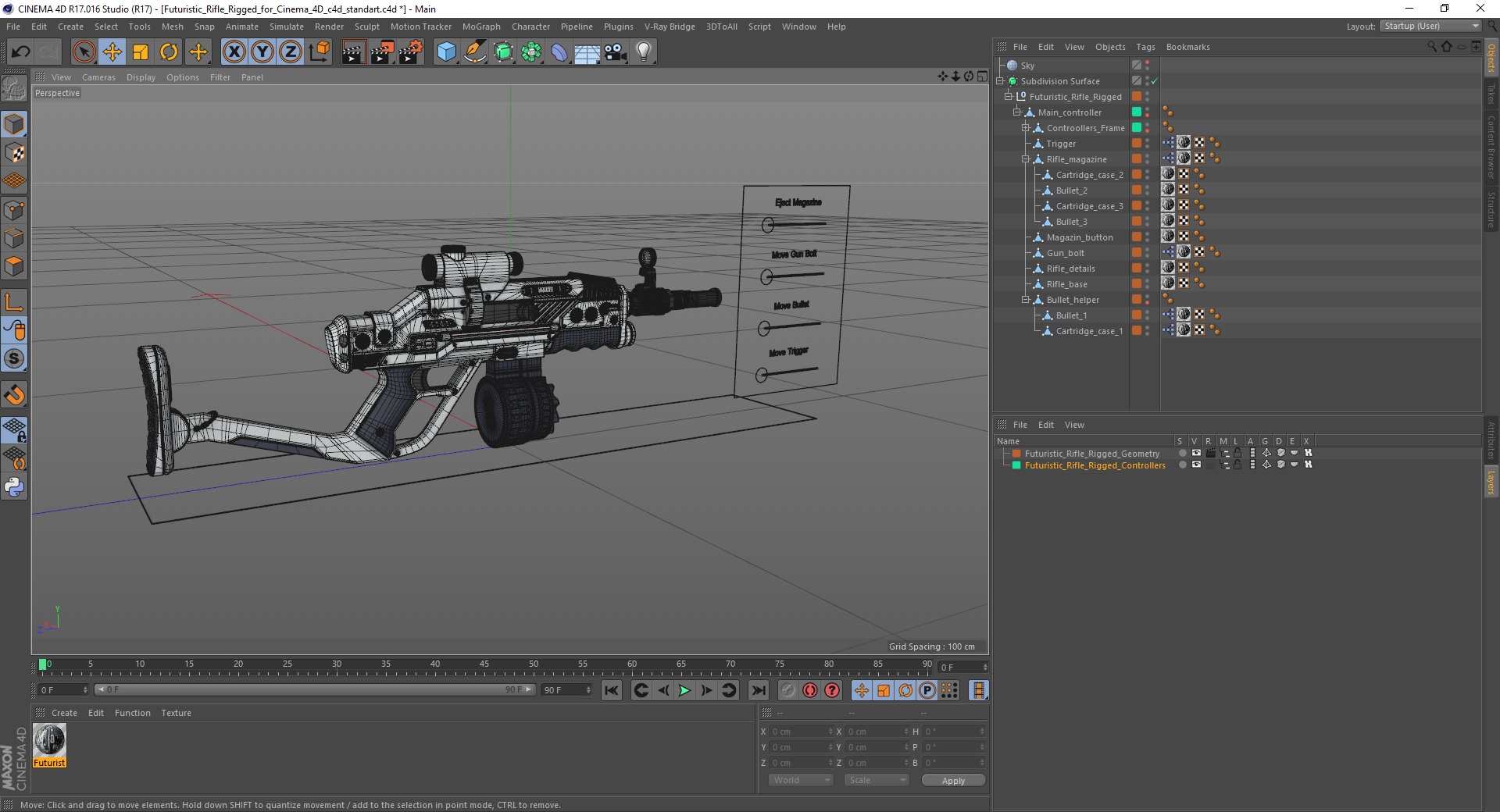The width and height of the screenshot is (1500, 812).
Task: Toggle X-axis lock
Action: (x=234, y=52)
